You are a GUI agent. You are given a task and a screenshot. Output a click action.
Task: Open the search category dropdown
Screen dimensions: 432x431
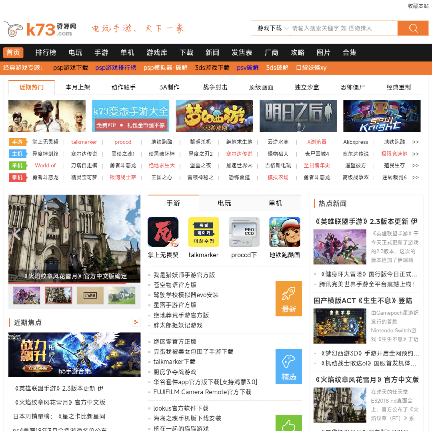[272, 28]
